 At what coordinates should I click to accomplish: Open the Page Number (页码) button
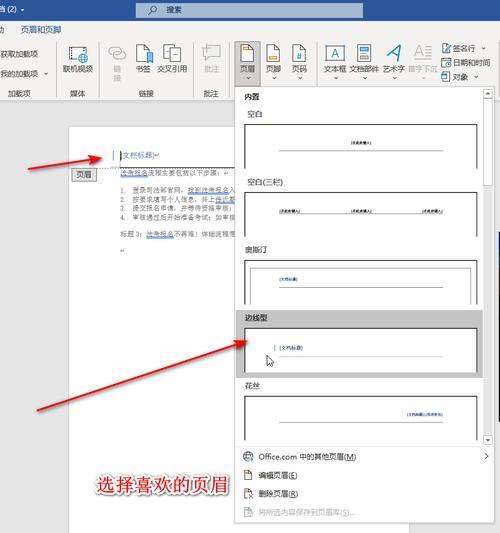coord(299,63)
